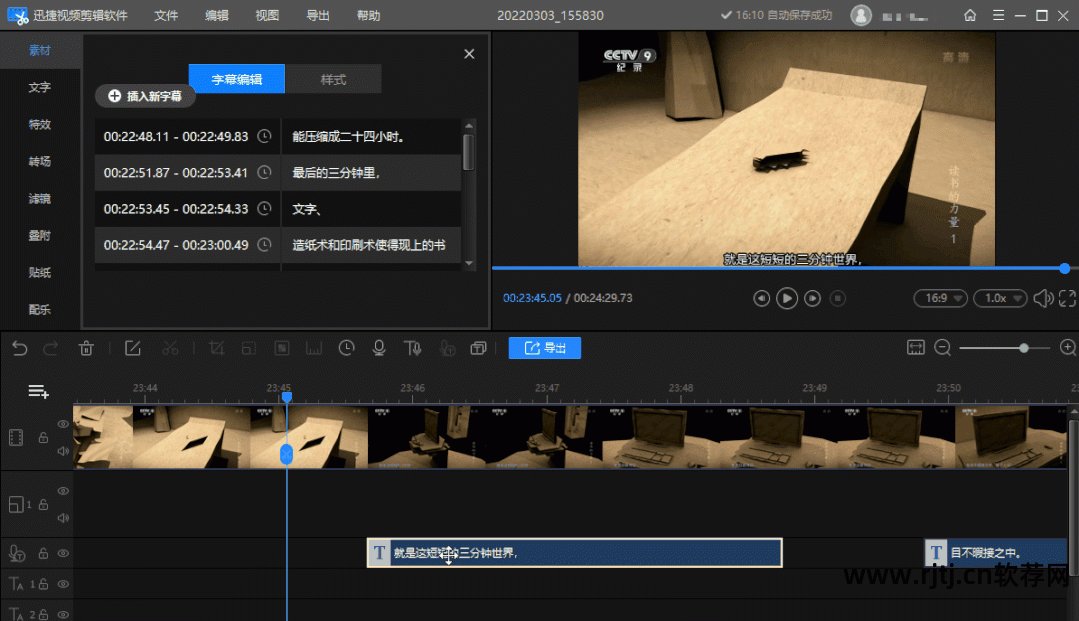Switch to the 样式 tab
Viewport: 1079px width, 621px height.
pyautogui.click(x=334, y=79)
